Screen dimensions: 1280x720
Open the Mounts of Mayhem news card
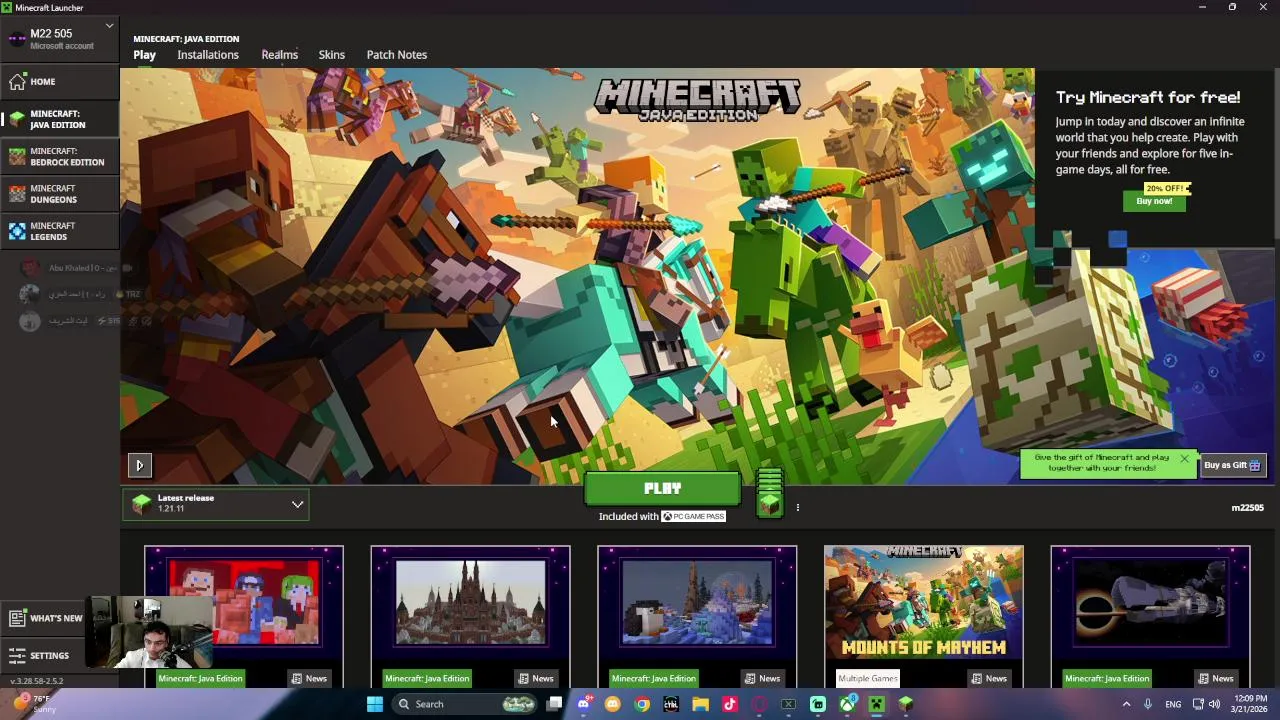923,616
